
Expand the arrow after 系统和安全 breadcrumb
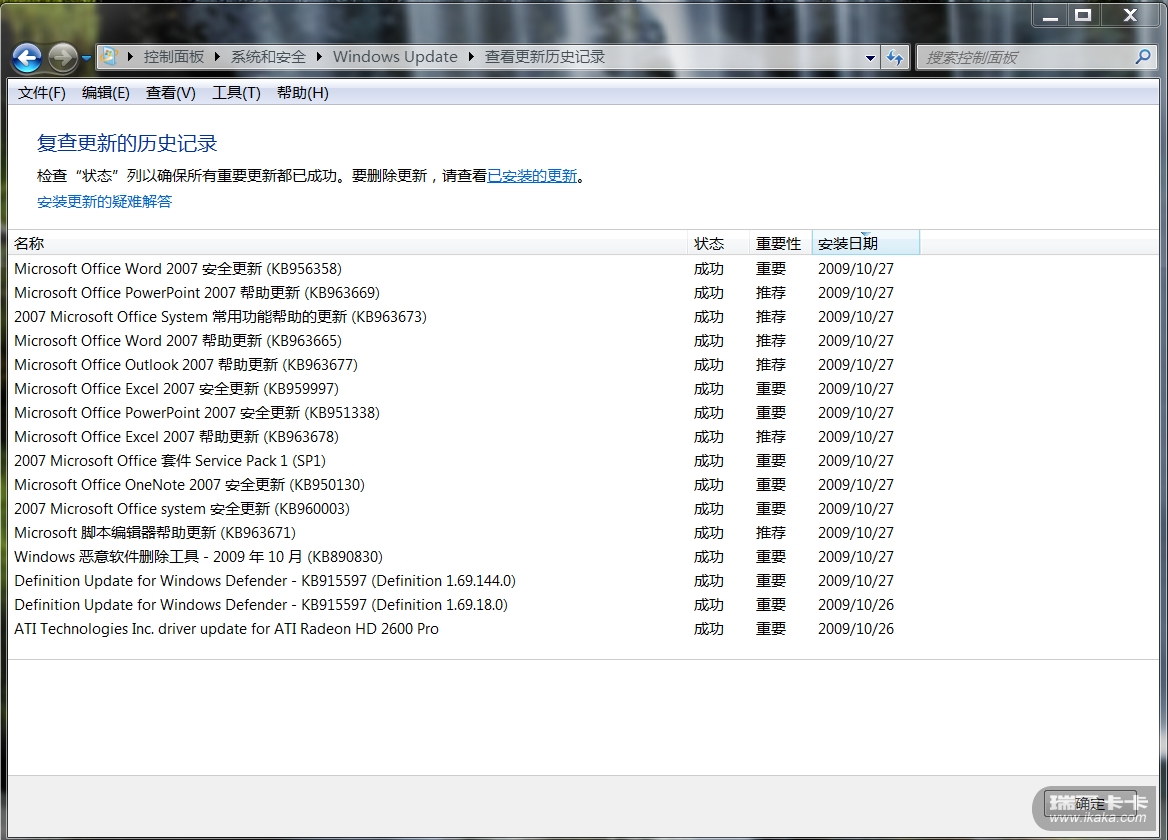(320, 57)
